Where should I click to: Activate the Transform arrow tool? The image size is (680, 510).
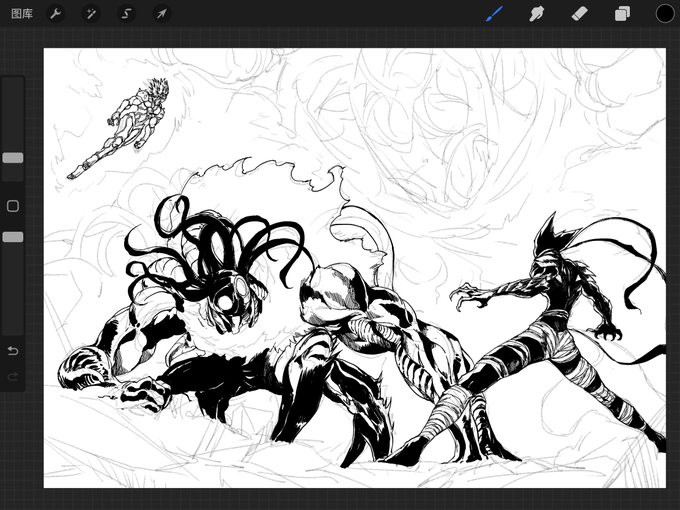click(x=161, y=14)
